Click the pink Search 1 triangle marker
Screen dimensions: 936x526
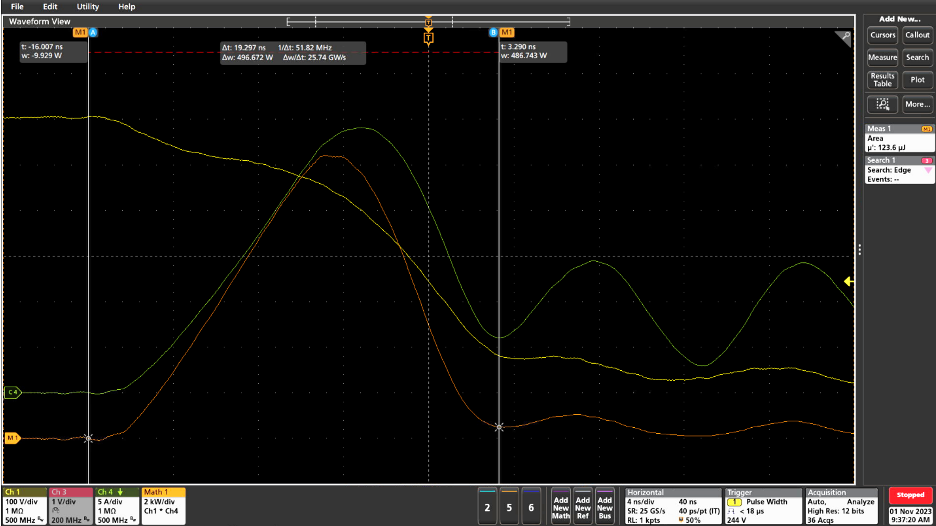click(x=926, y=171)
